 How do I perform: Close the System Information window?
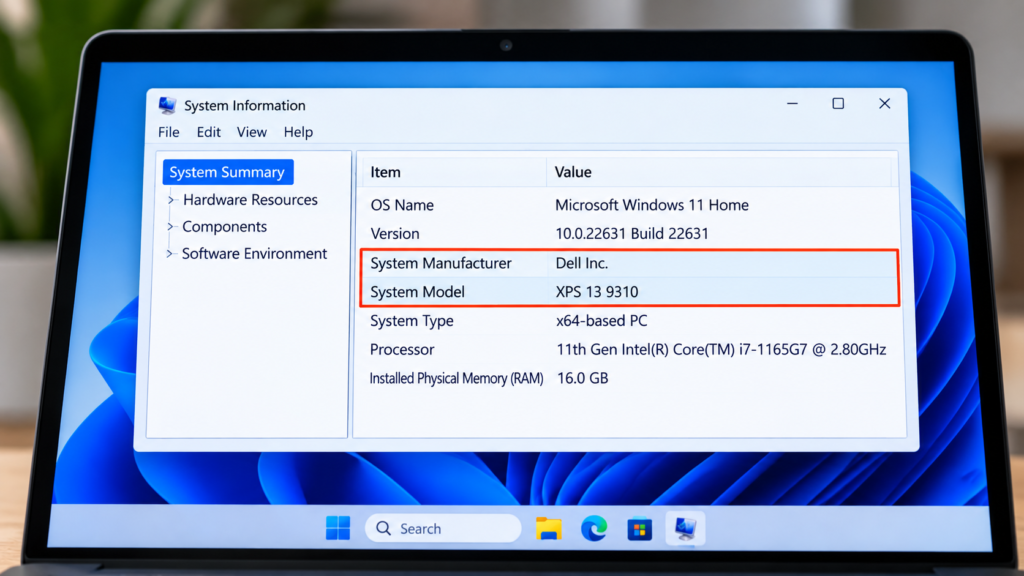pos(884,104)
